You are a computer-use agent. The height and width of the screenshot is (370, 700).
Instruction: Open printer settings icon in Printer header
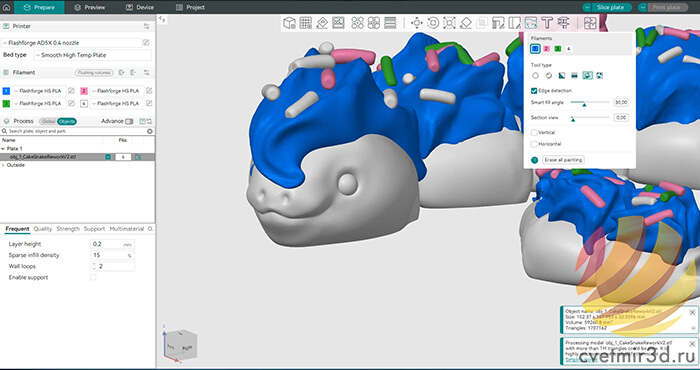pyautogui.click(x=146, y=26)
